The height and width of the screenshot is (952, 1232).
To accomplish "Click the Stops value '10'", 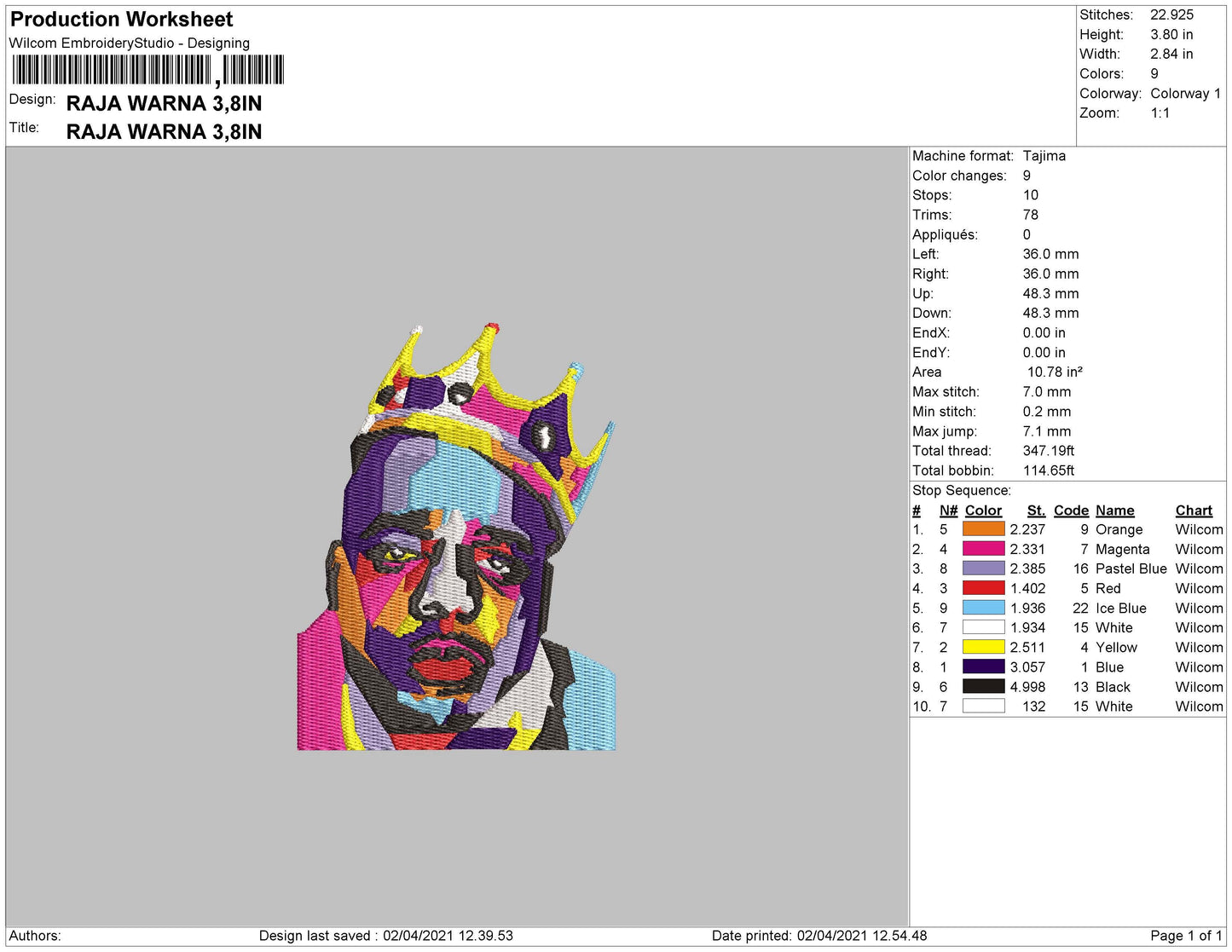I will pos(1031,195).
